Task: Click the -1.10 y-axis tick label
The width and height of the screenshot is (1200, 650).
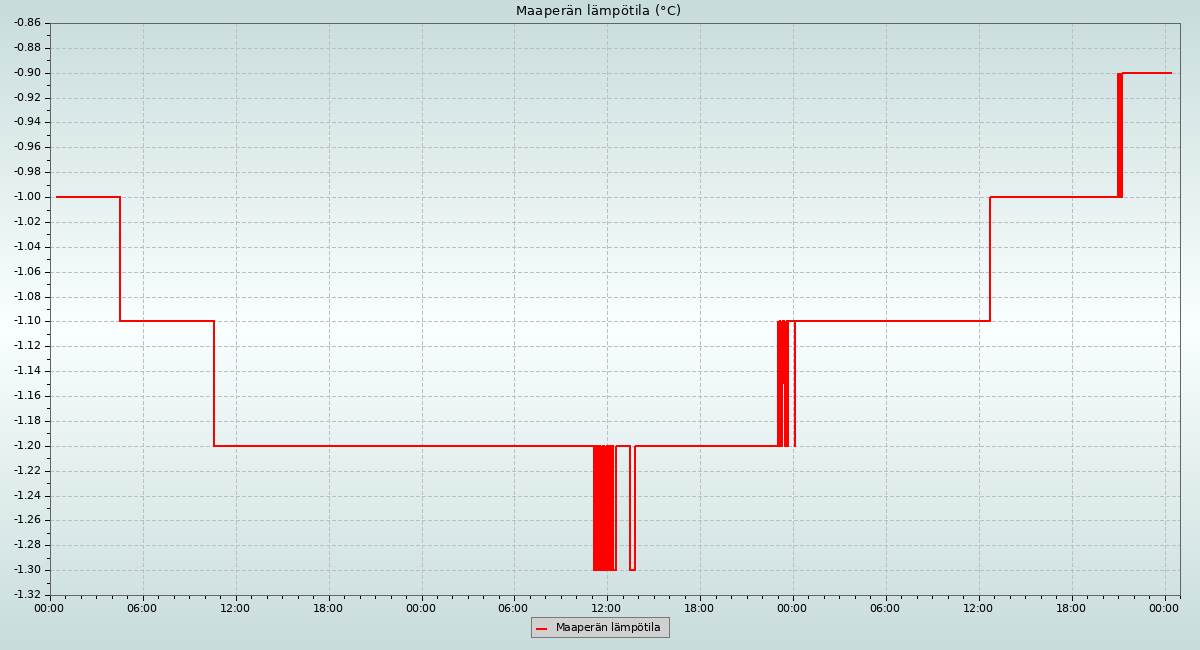Action: tap(27, 321)
